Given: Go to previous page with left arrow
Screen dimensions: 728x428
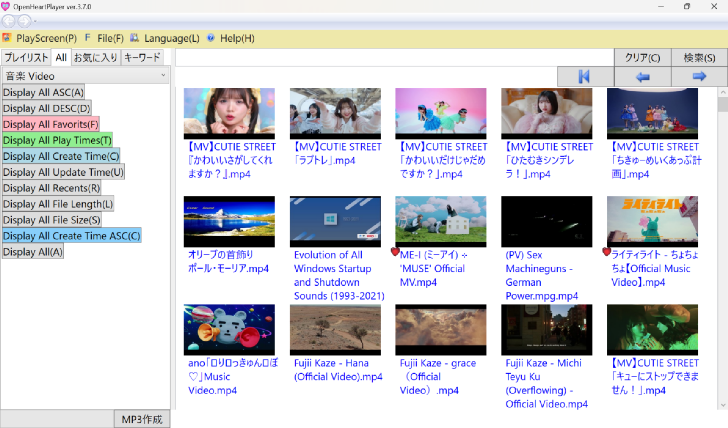Looking at the screenshot, I should click(642, 76).
